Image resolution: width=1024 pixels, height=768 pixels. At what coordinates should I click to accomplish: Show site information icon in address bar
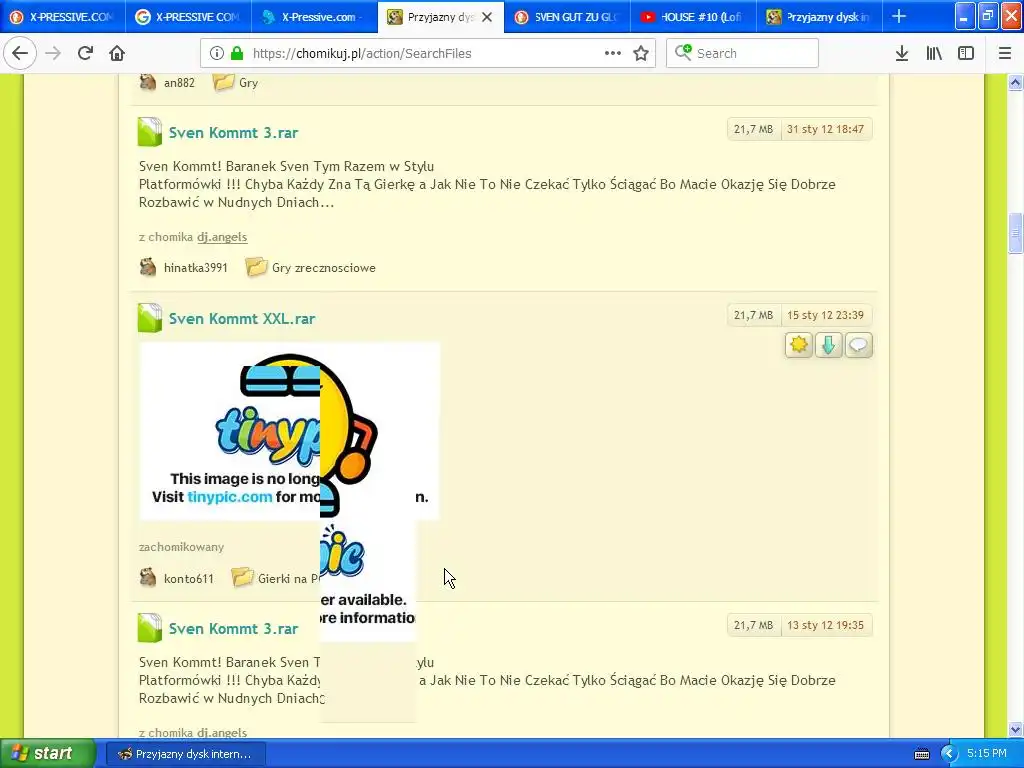coord(217,53)
